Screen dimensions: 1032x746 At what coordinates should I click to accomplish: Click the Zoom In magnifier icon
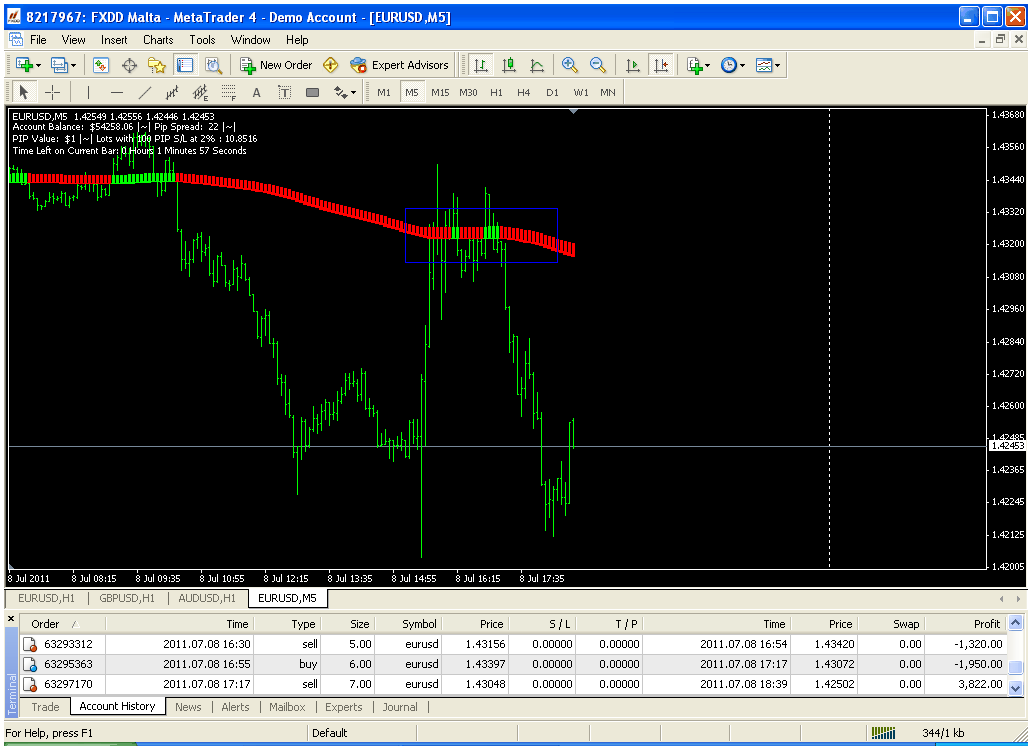pos(570,65)
